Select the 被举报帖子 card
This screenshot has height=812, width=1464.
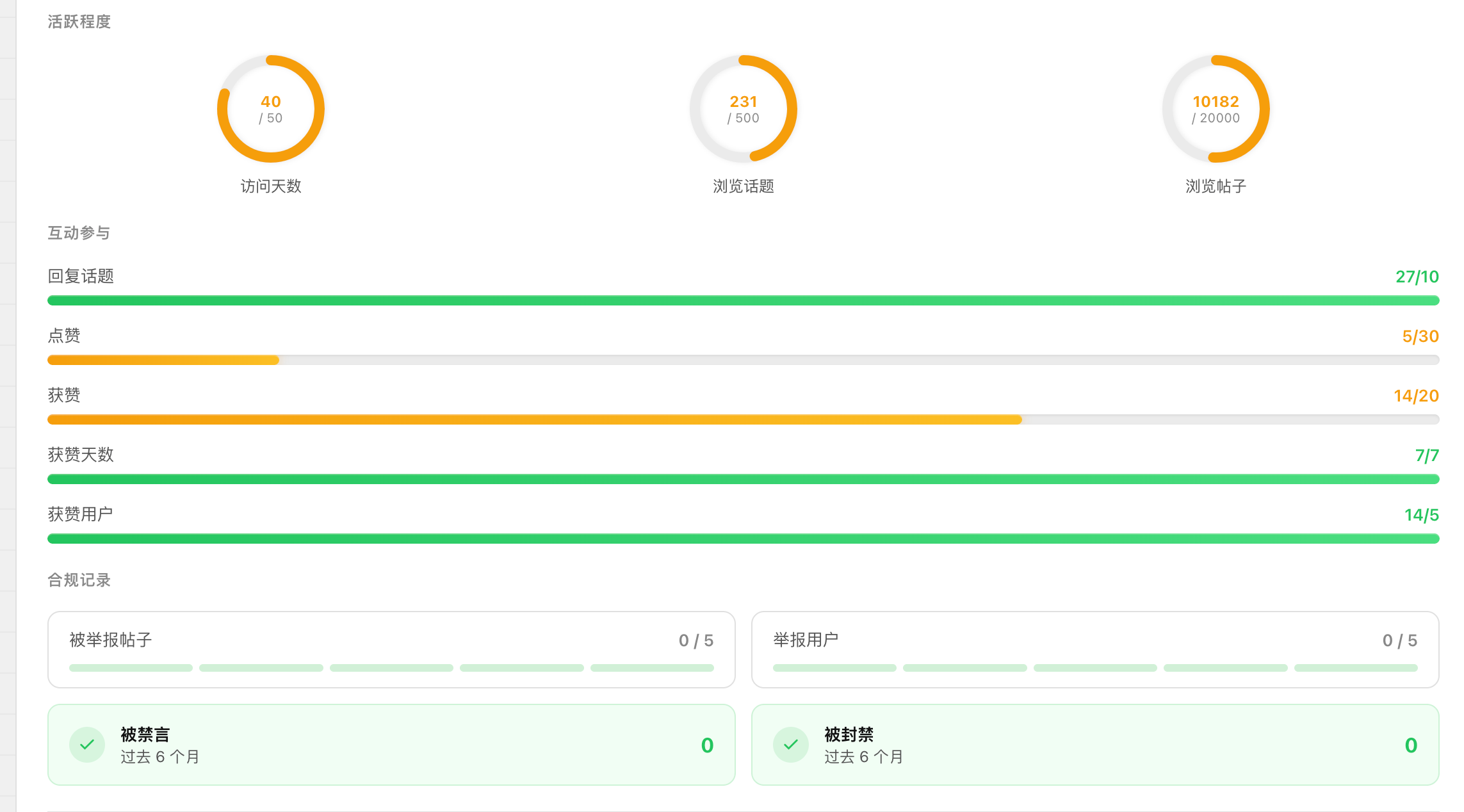tap(391, 649)
